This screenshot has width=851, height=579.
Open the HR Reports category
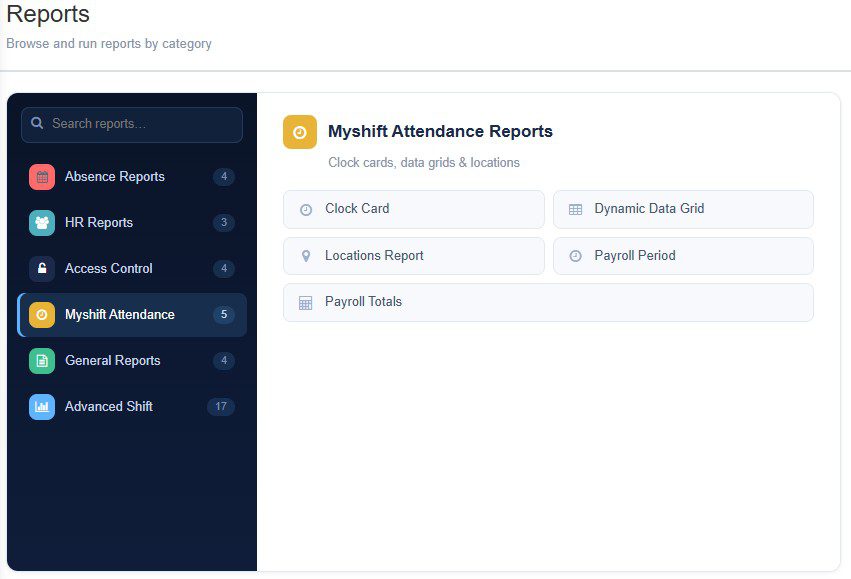132,223
